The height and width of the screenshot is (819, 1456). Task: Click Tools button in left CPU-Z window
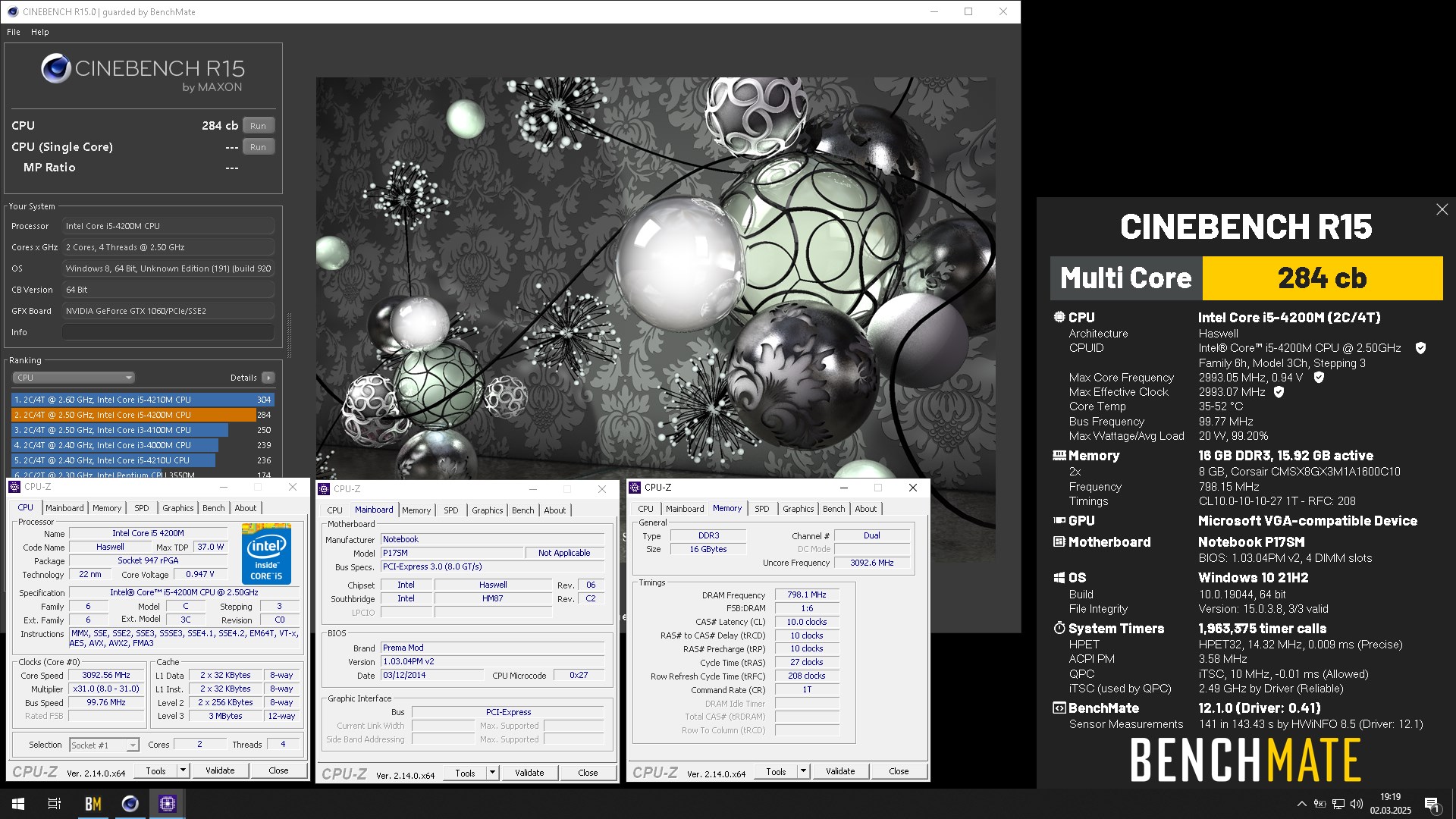click(x=155, y=770)
